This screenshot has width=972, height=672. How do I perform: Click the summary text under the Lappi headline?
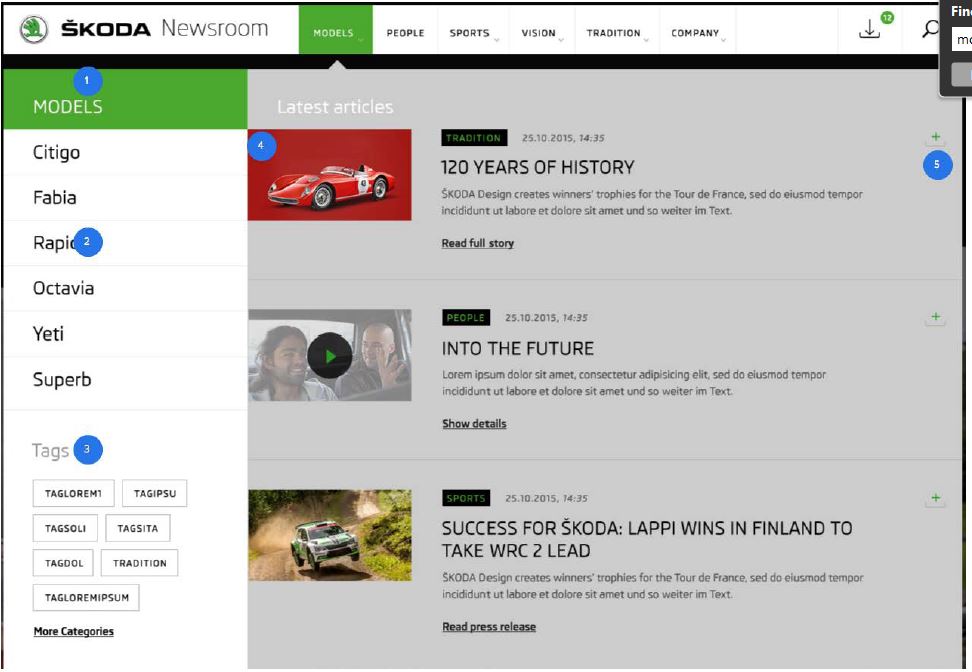tap(653, 586)
